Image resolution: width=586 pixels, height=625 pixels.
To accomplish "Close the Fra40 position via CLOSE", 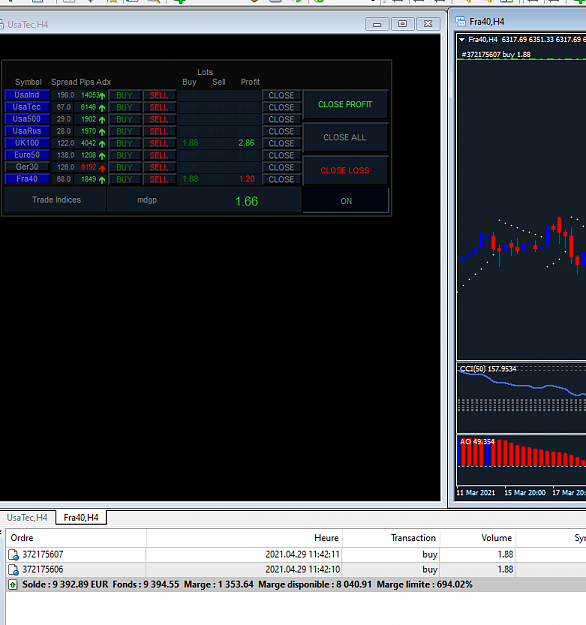I will click(281, 179).
